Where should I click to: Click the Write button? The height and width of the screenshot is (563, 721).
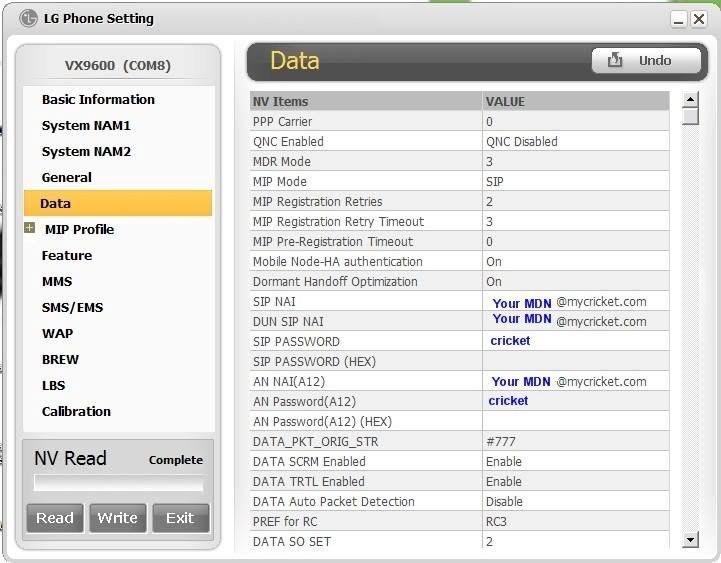coord(118,518)
